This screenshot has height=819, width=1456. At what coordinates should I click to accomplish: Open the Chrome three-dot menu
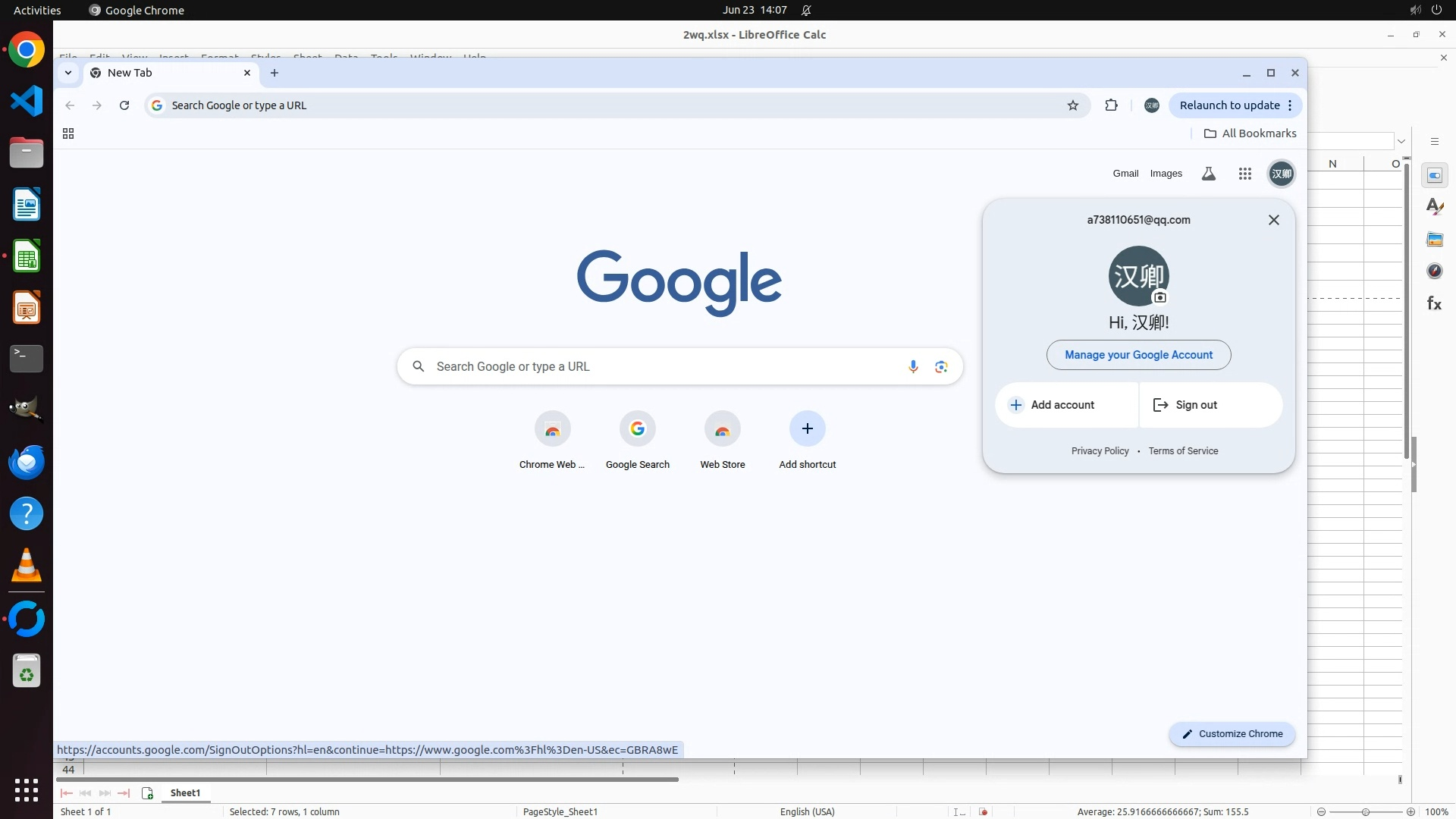tap(1290, 105)
